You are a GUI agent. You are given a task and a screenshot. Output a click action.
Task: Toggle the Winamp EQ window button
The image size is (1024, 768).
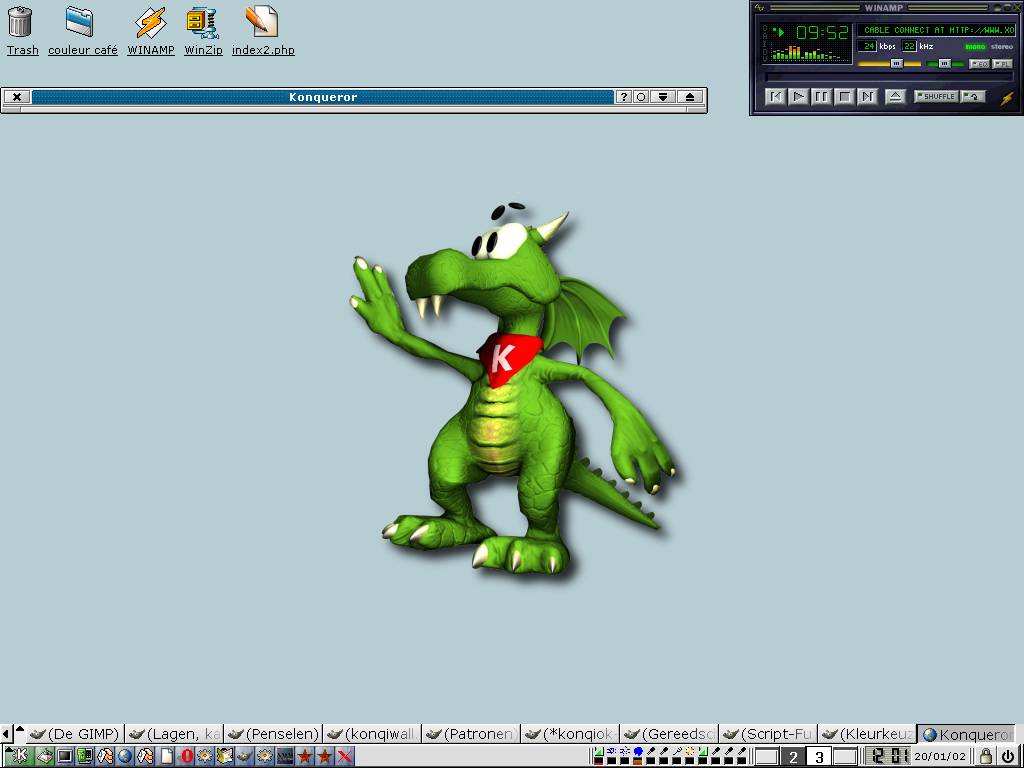(x=980, y=64)
